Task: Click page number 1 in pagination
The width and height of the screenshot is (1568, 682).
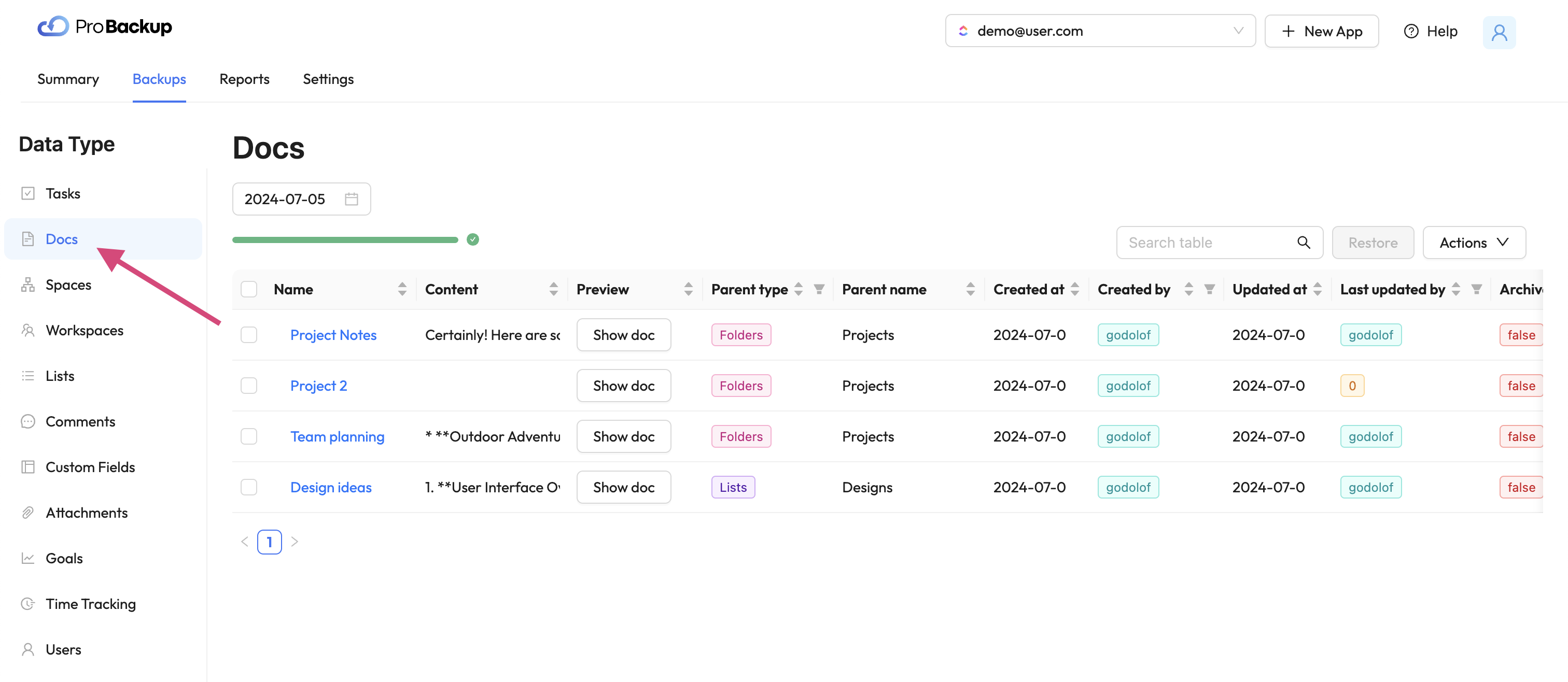Action: (x=270, y=542)
